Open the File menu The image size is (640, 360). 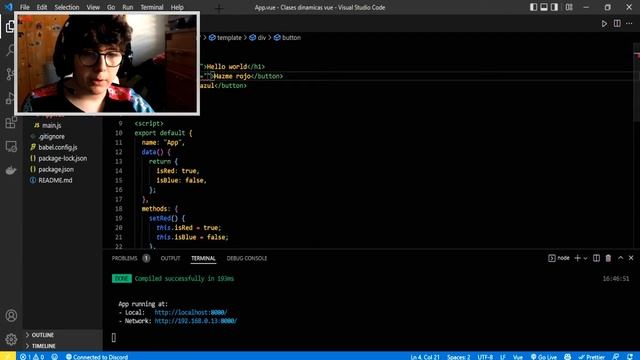coord(24,7)
